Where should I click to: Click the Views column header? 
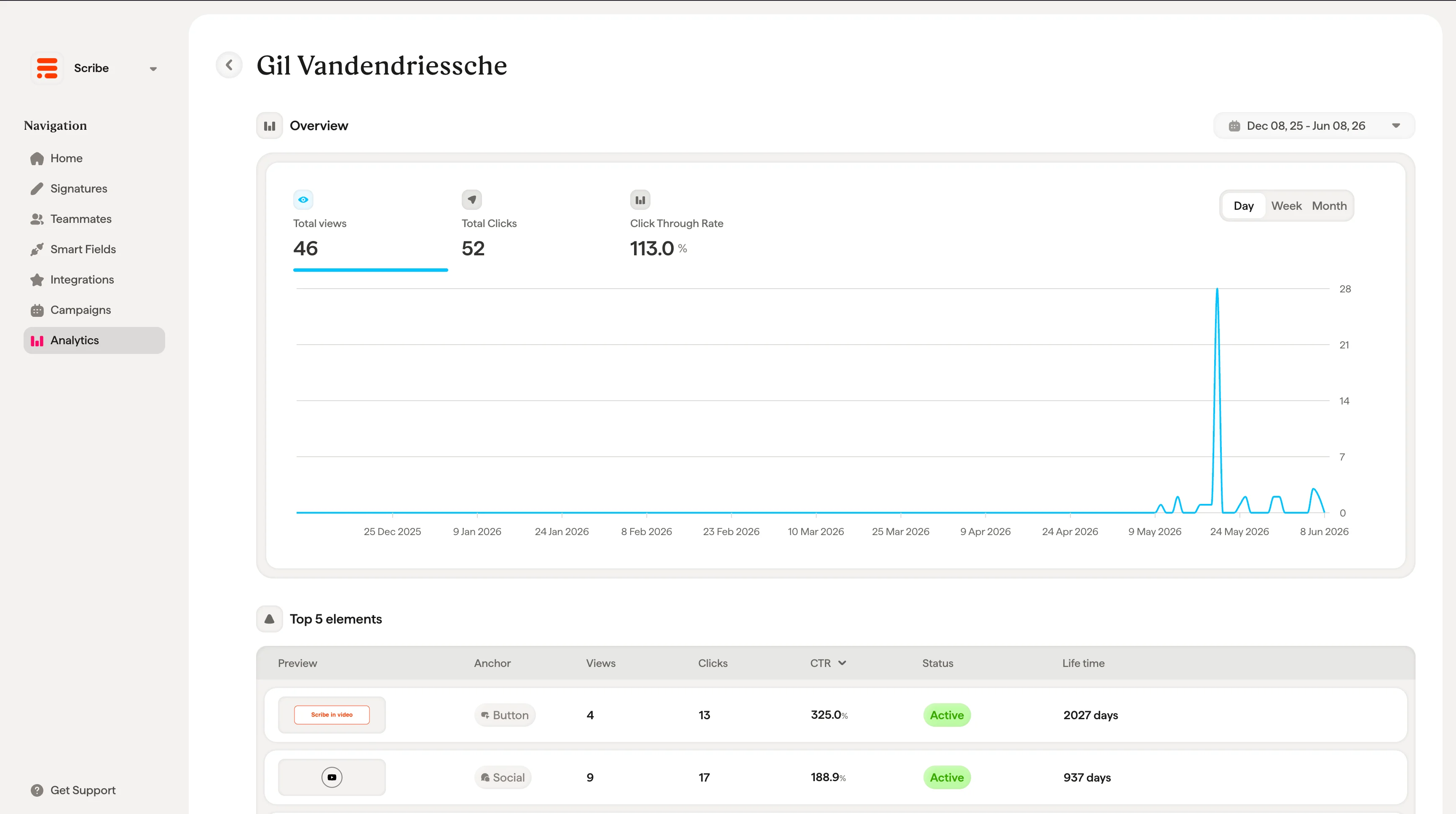(x=600, y=663)
